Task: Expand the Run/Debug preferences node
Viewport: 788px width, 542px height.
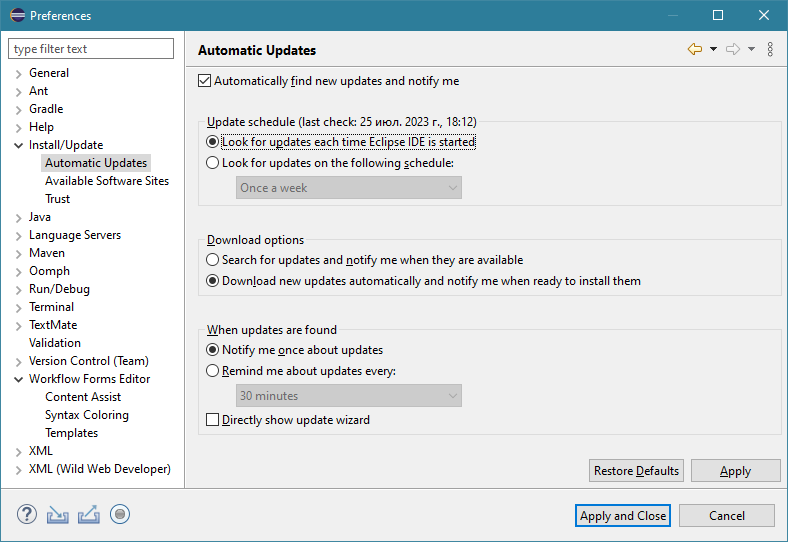Action: click(x=19, y=289)
